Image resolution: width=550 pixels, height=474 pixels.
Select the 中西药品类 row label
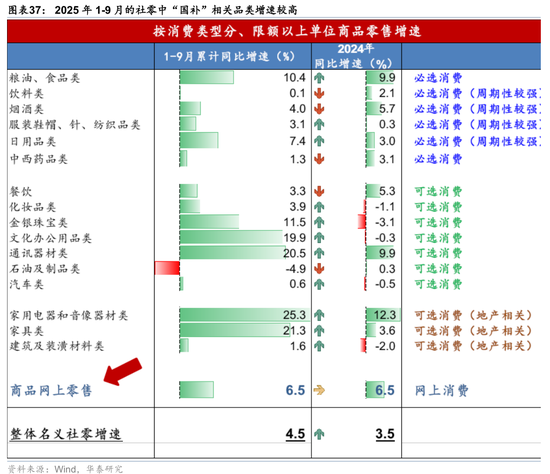click(39, 159)
